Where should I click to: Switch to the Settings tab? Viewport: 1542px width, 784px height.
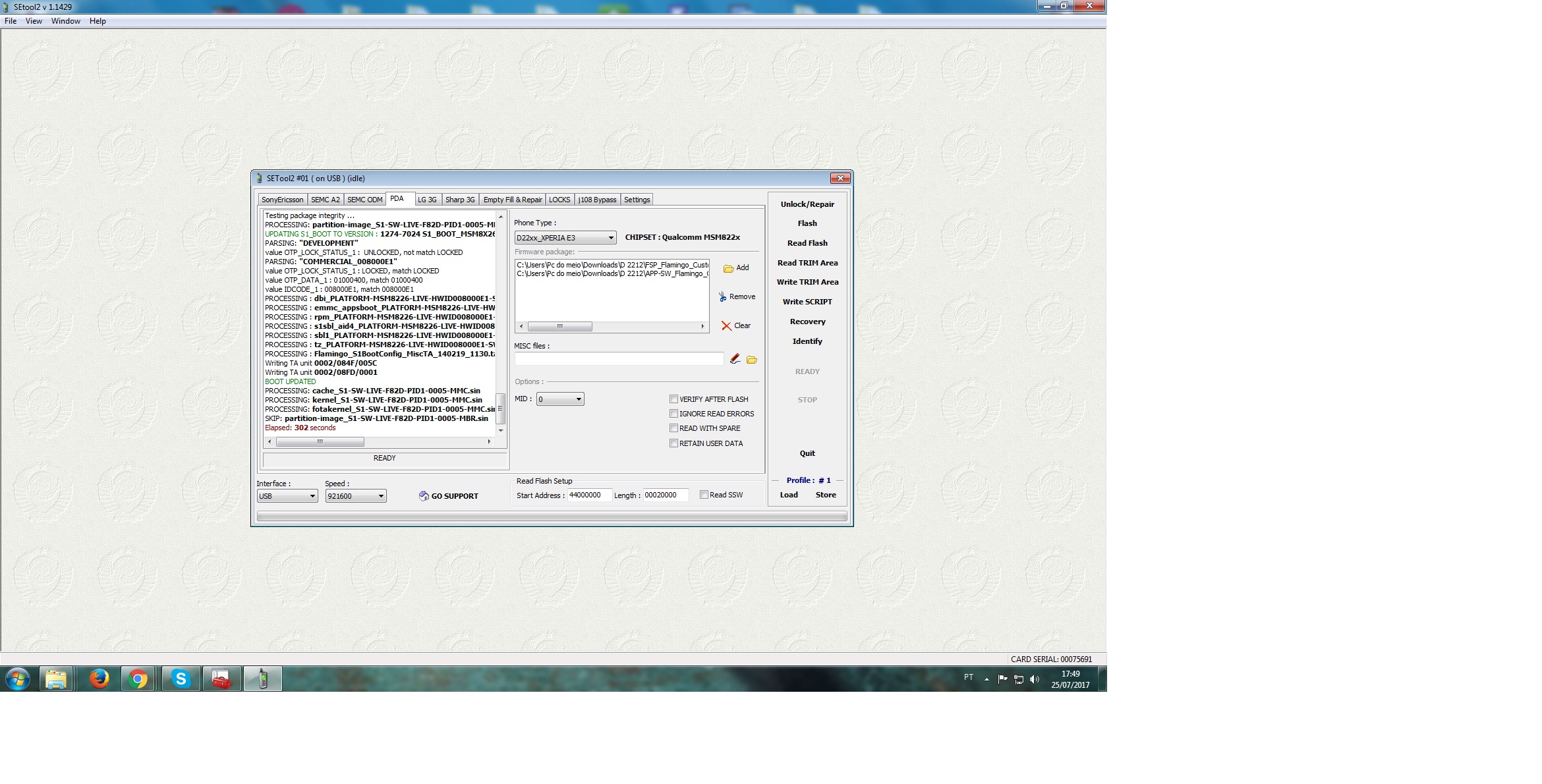(x=637, y=200)
